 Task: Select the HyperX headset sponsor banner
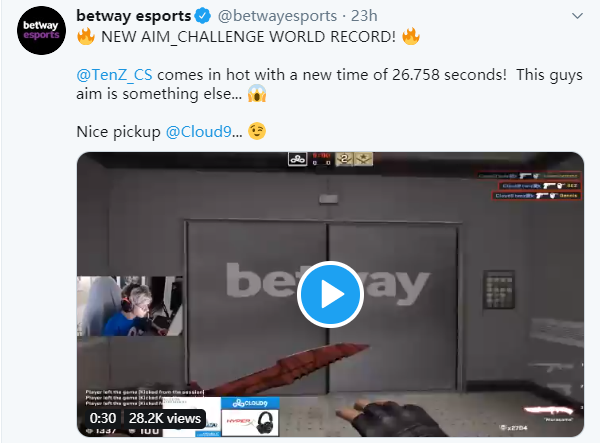(250, 422)
